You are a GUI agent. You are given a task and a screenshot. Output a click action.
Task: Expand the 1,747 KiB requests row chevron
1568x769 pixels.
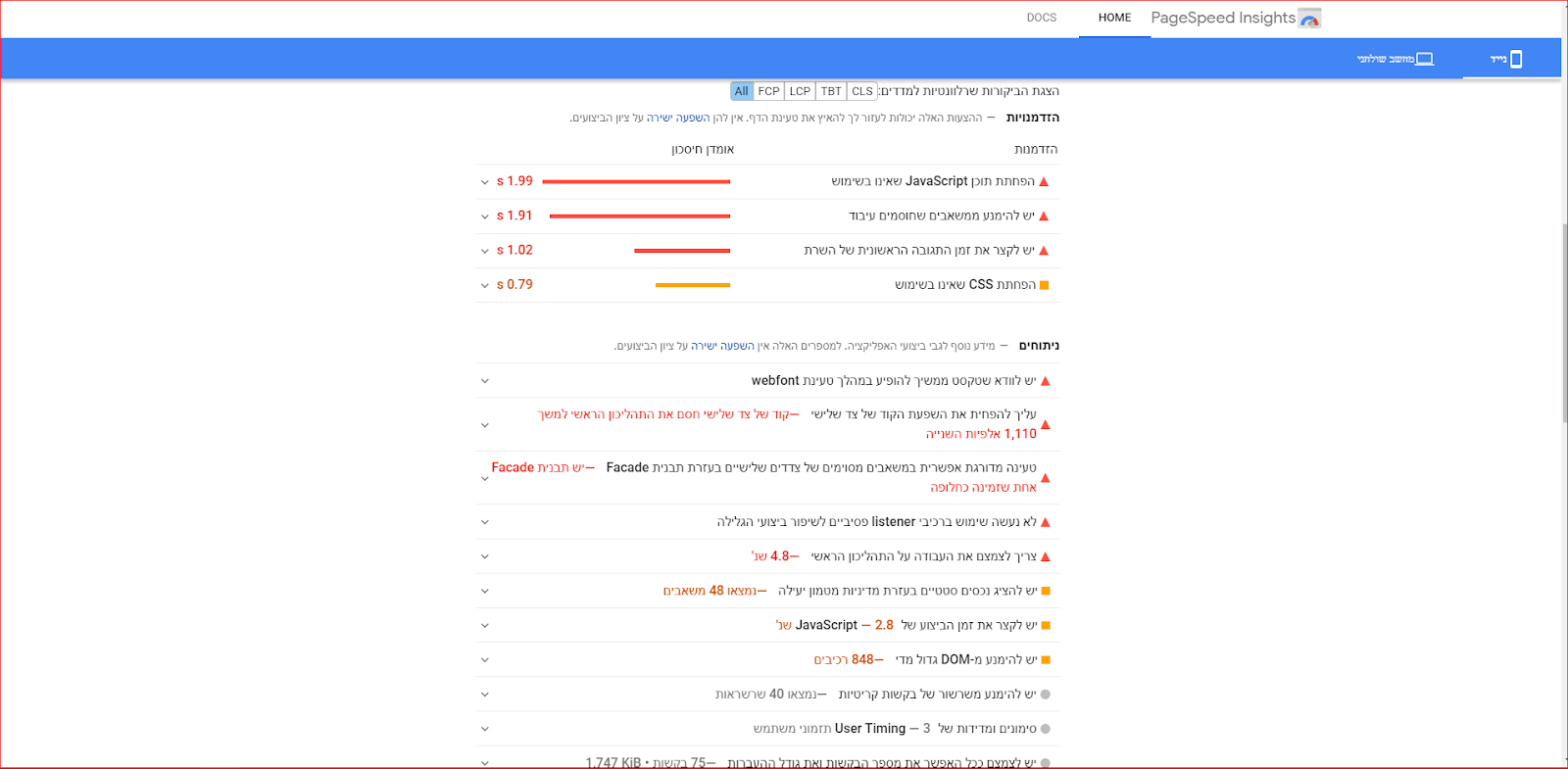click(x=484, y=762)
